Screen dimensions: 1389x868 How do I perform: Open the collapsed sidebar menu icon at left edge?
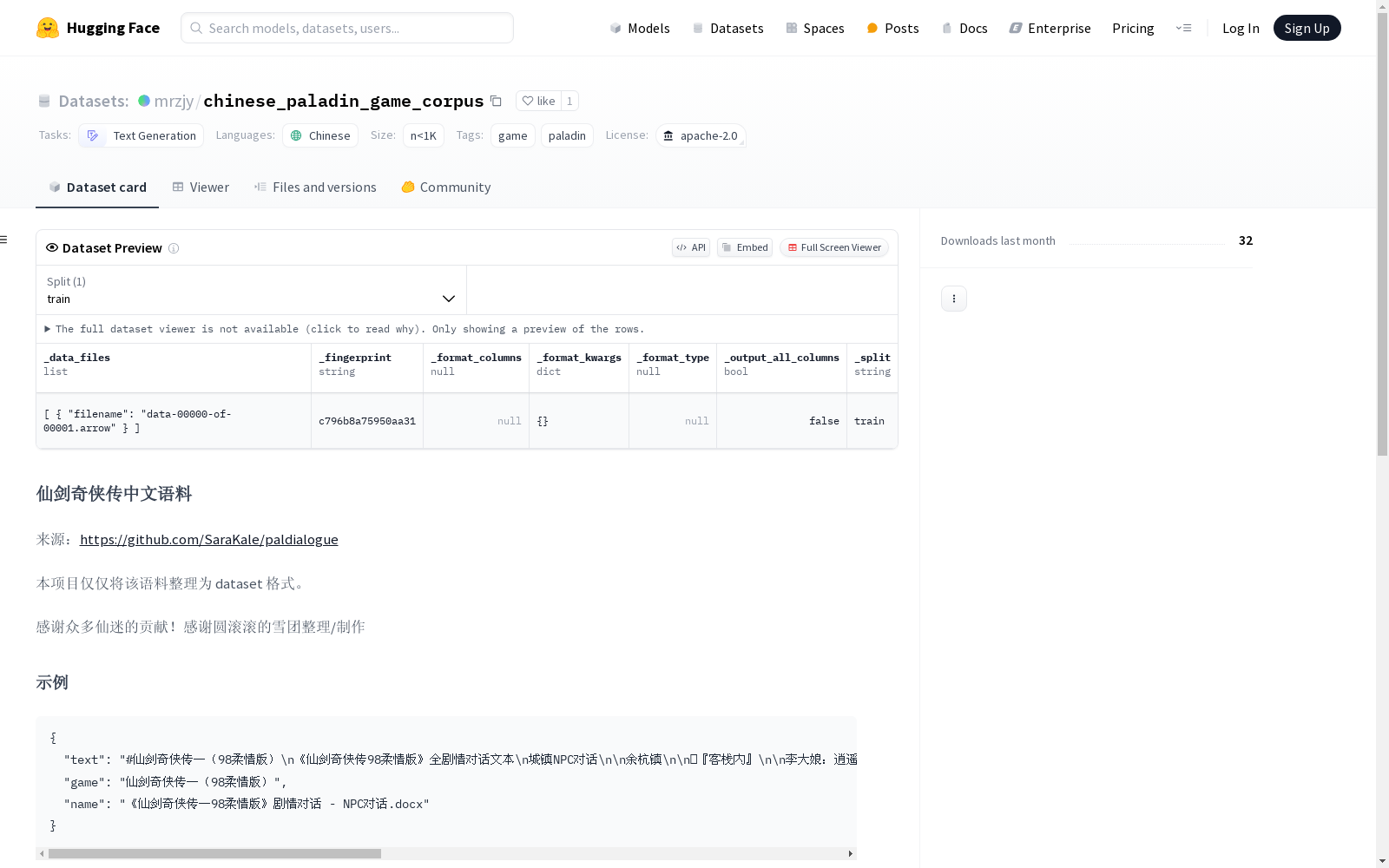4,240
